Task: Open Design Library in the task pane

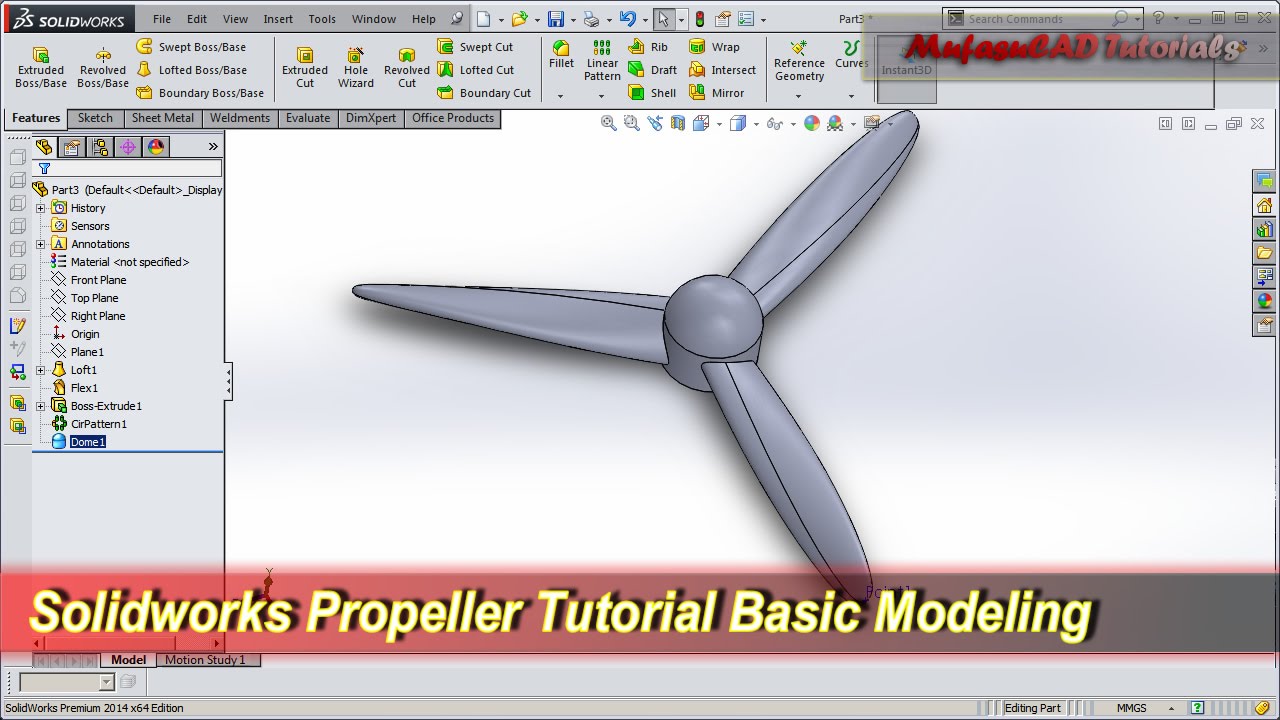Action: coord(1264,228)
